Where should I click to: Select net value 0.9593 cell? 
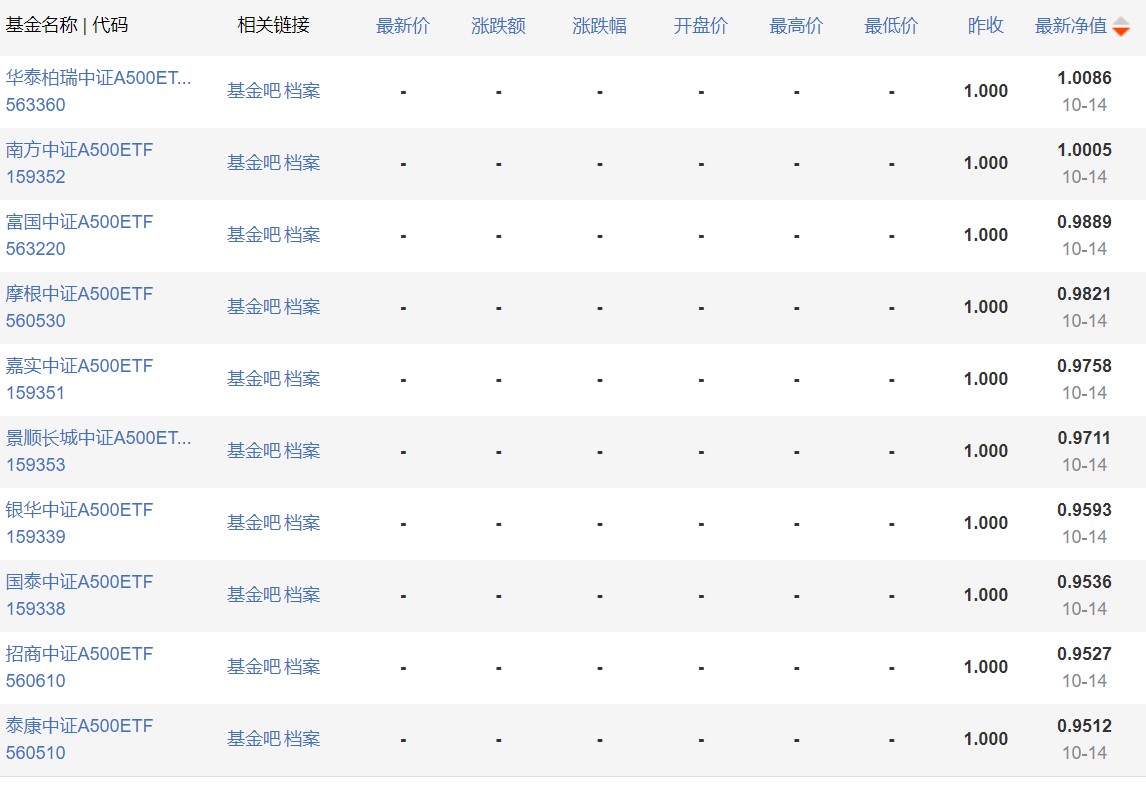[1084, 509]
